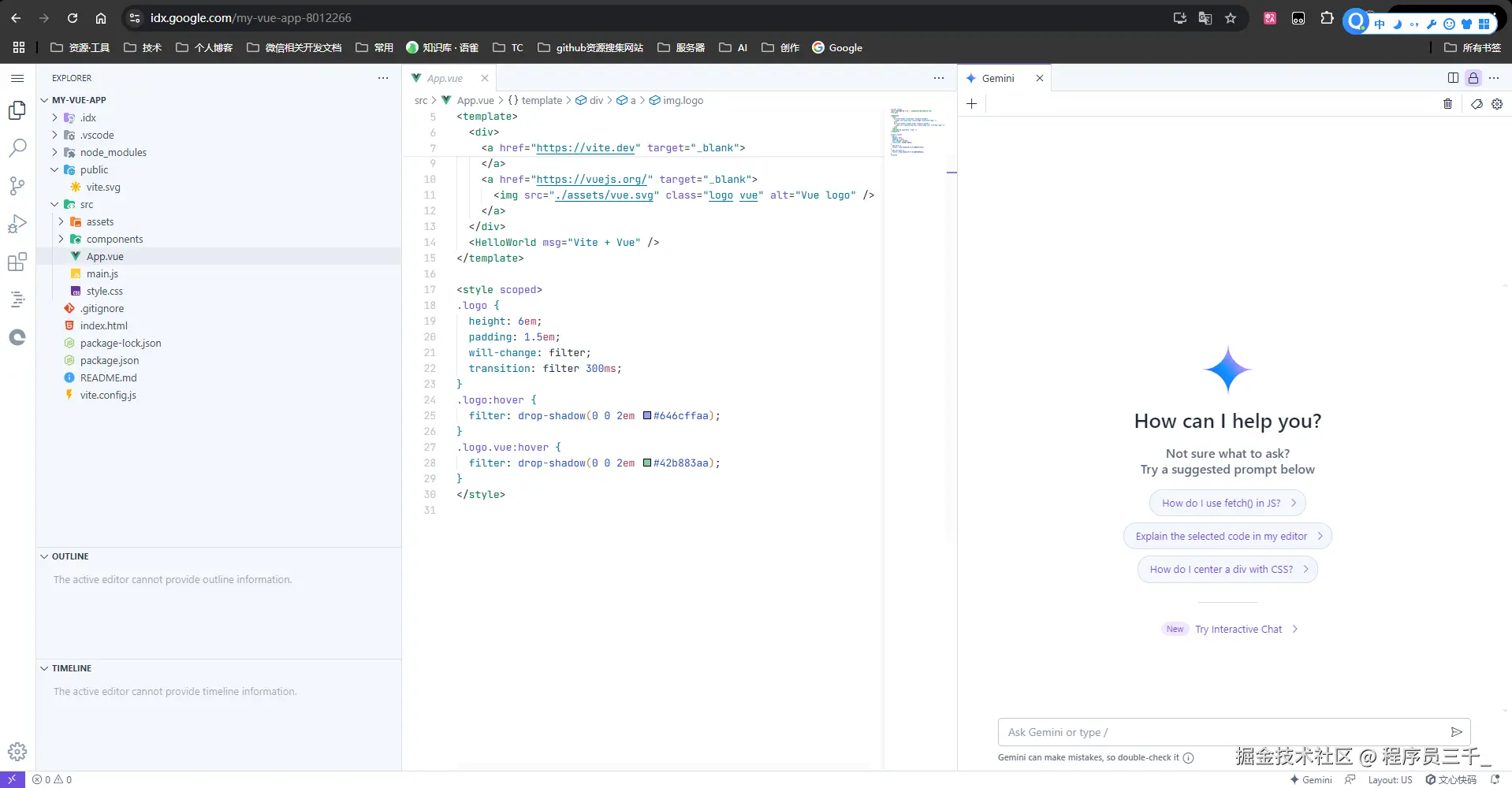
Task: Open the github资源搜集网站 bookmarks folder
Action: coord(590,47)
